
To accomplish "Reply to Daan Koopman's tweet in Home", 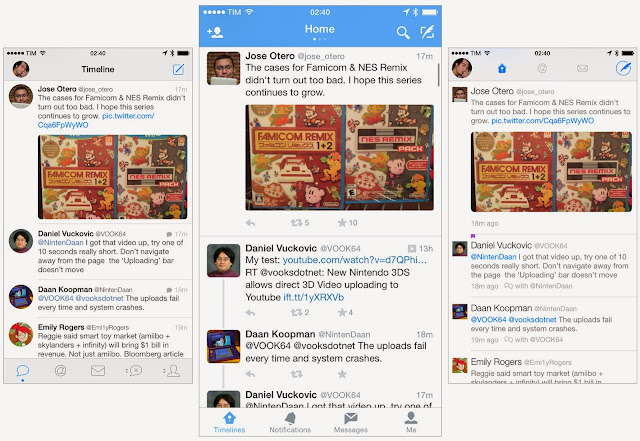I will (250, 374).
